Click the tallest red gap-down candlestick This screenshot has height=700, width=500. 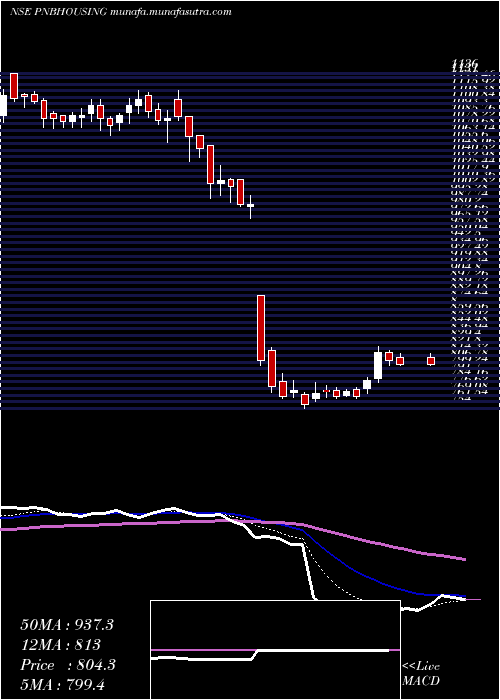261,328
